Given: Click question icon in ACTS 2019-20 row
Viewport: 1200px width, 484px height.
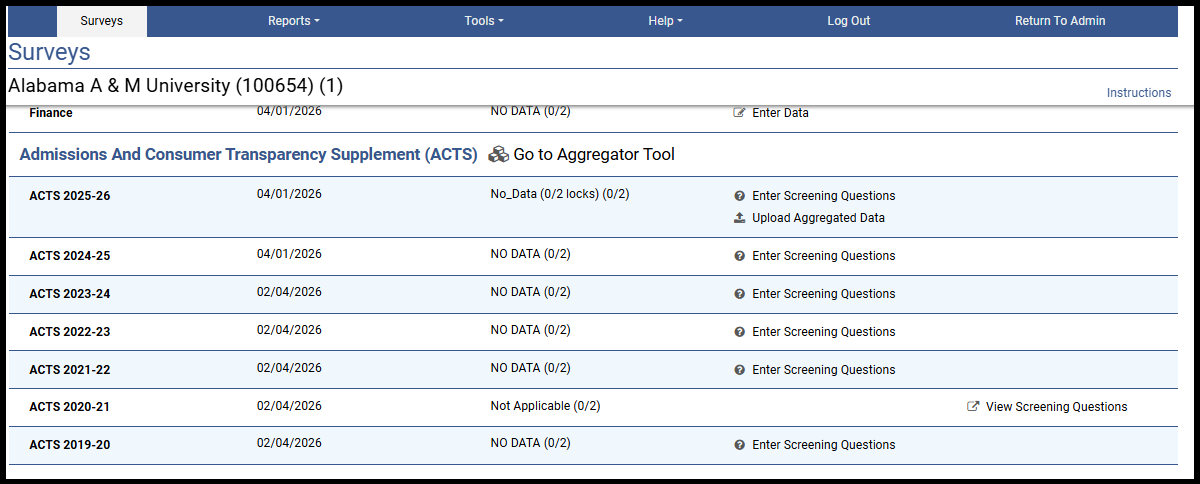Looking at the screenshot, I should (x=740, y=445).
